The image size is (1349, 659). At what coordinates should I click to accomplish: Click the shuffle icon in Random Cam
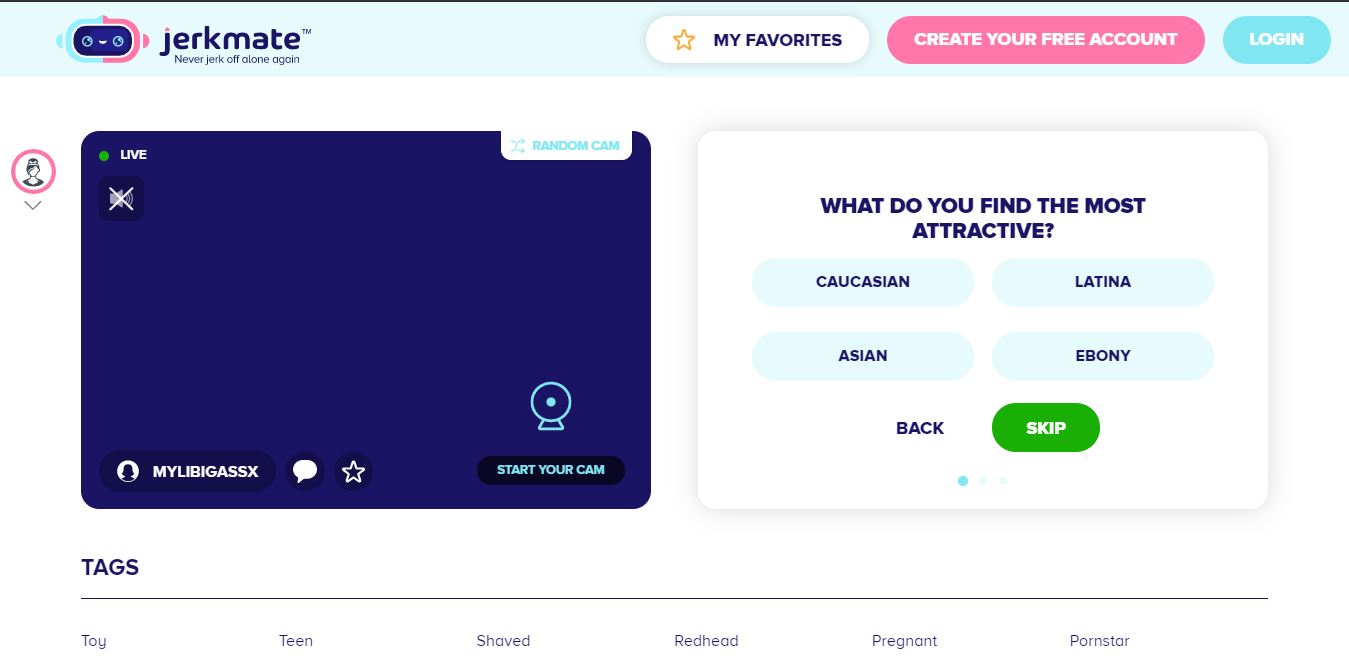pos(517,146)
